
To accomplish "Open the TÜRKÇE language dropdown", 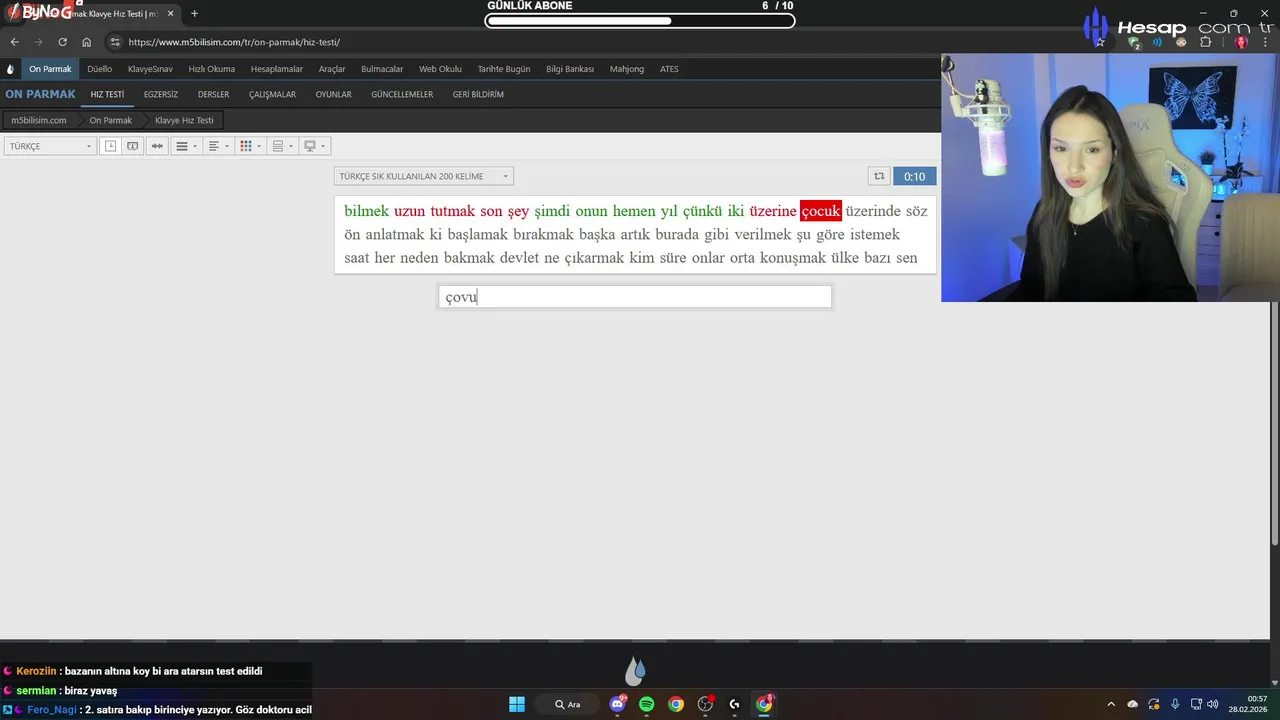I will coord(50,146).
